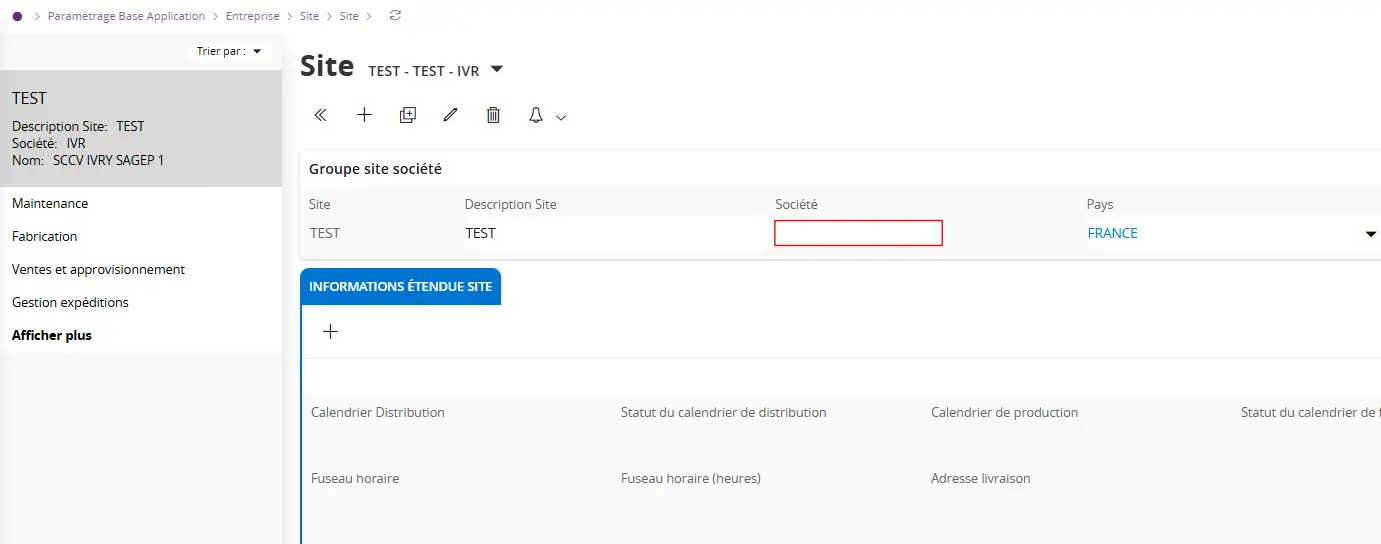The image size is (1381, 544).
Task: Click Afficher plus link
Action: click(52, 335)
